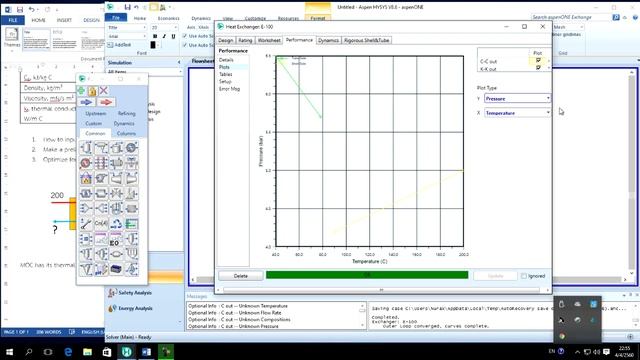Choose the fired heater flame icon
This screenshot has height=360, width=640.
coord(86,178)
